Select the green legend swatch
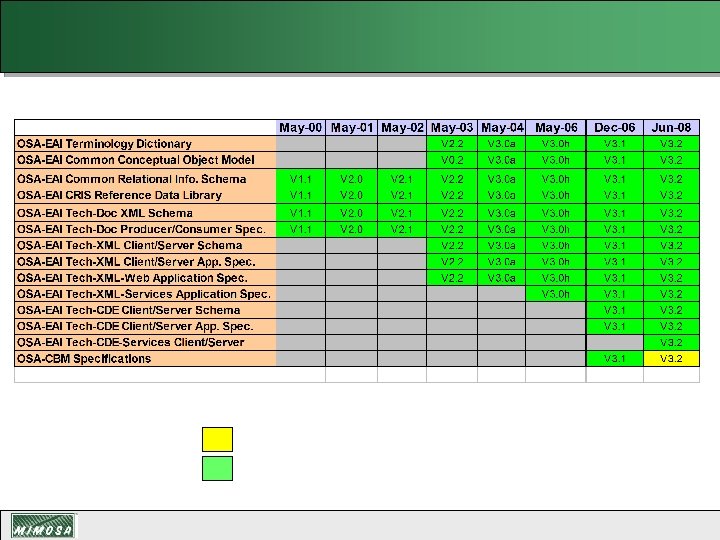This screenshot has width=720, height=540. click(217, 468)
